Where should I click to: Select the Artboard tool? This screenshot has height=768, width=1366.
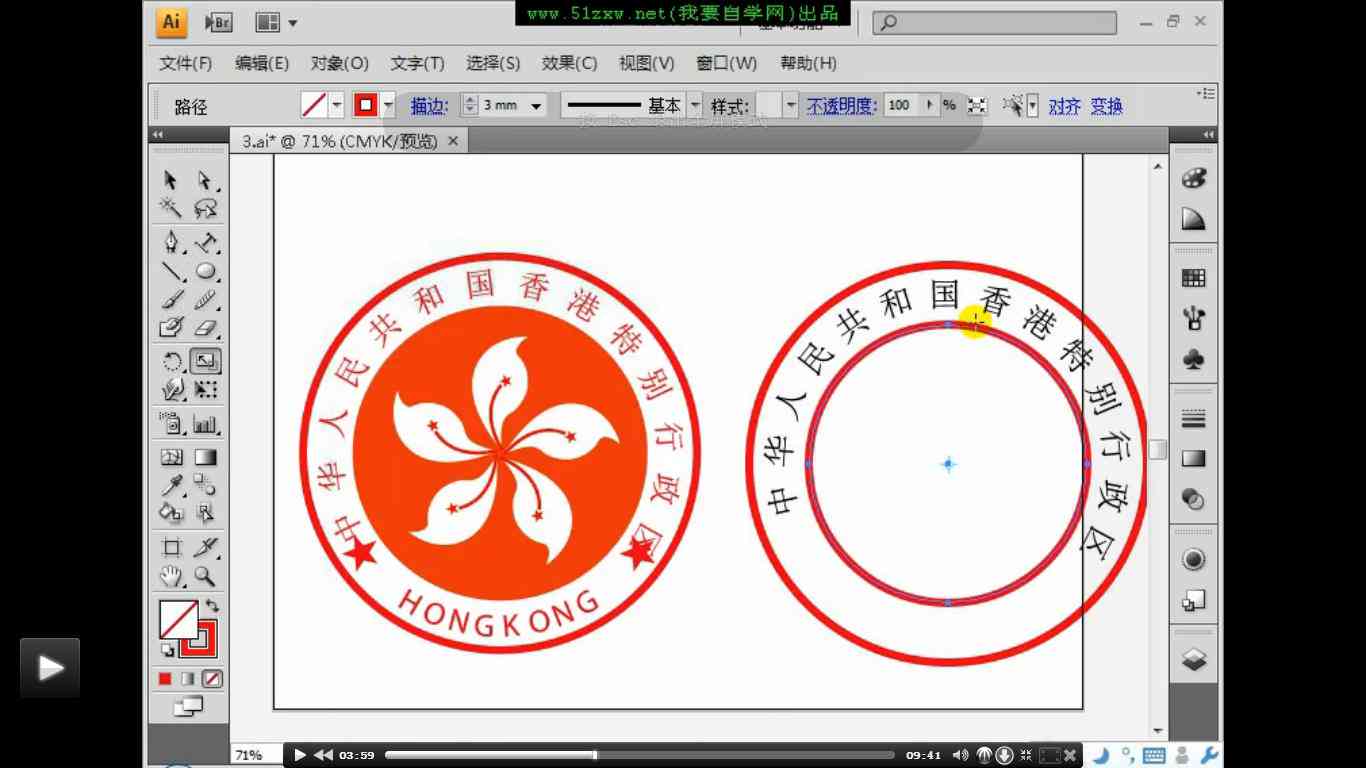click(172, 548)
